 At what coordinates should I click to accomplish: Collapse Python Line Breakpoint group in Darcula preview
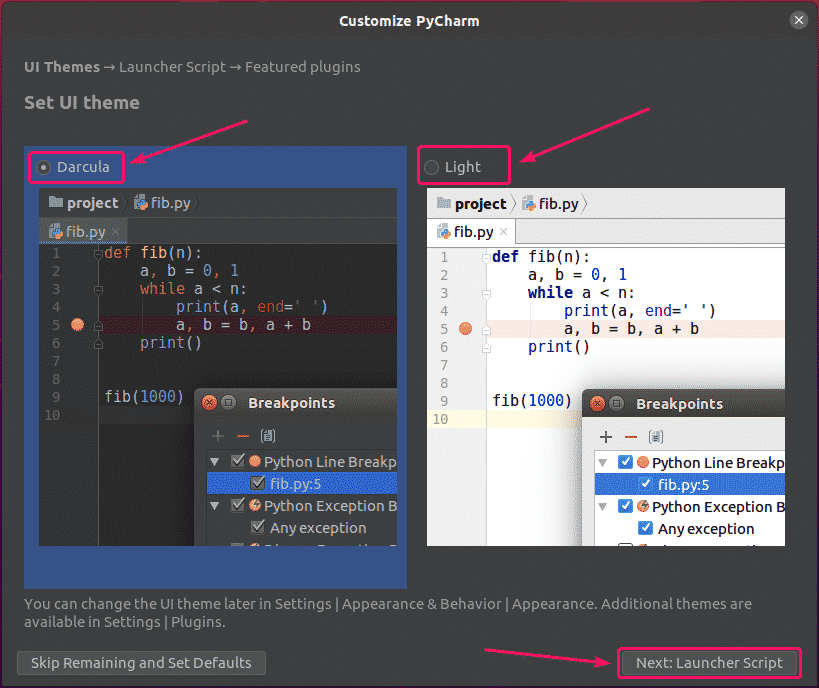[x=215, y=461]
